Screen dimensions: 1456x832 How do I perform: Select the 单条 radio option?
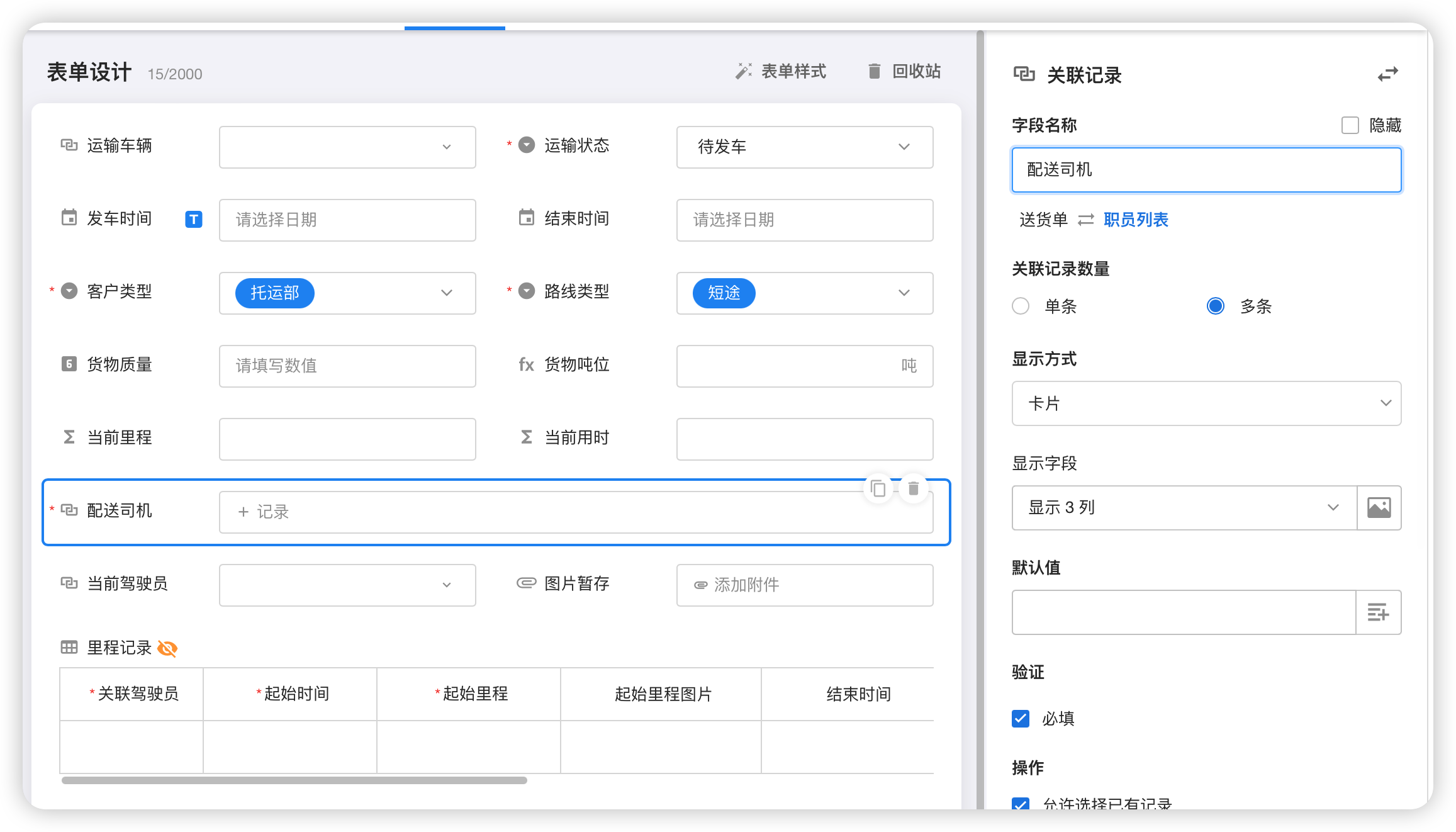[x=1021, y=306]
